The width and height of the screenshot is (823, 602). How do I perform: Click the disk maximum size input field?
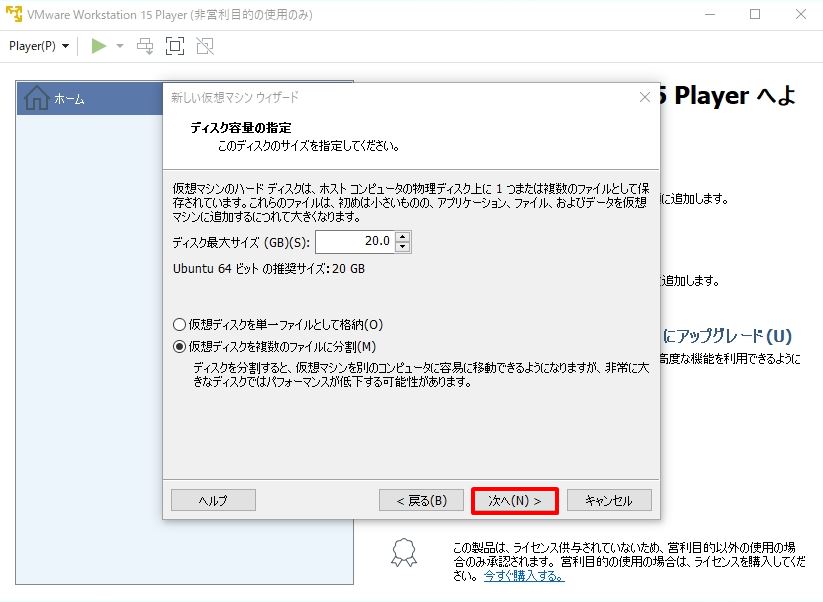coord(355,241)
